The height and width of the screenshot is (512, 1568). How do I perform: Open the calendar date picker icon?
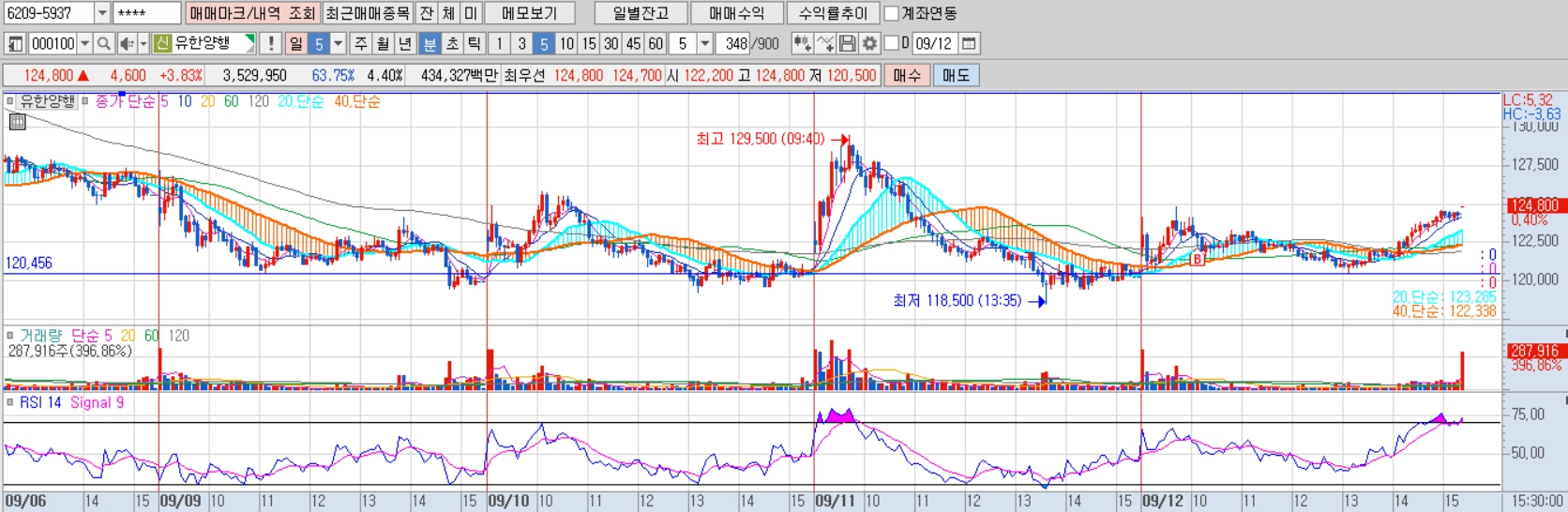pyautogui.click(x=970, y=43)
